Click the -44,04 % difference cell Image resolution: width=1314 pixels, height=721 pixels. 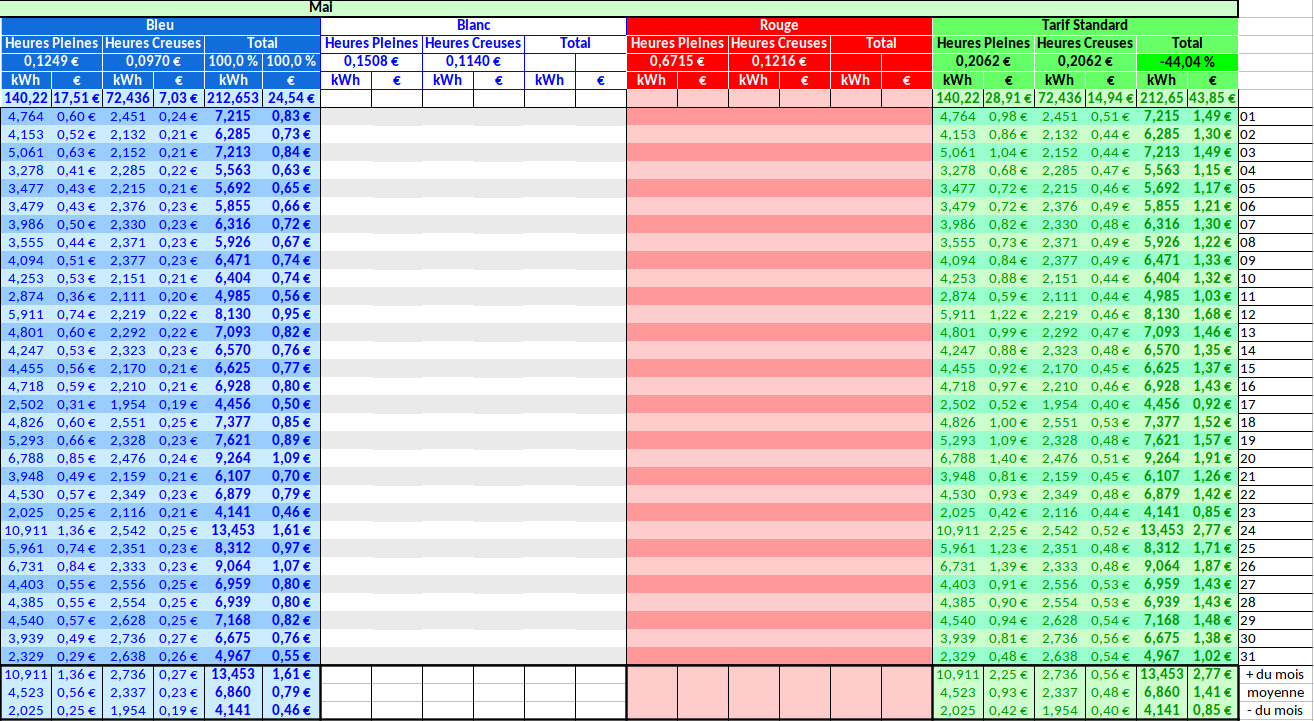1187,61
